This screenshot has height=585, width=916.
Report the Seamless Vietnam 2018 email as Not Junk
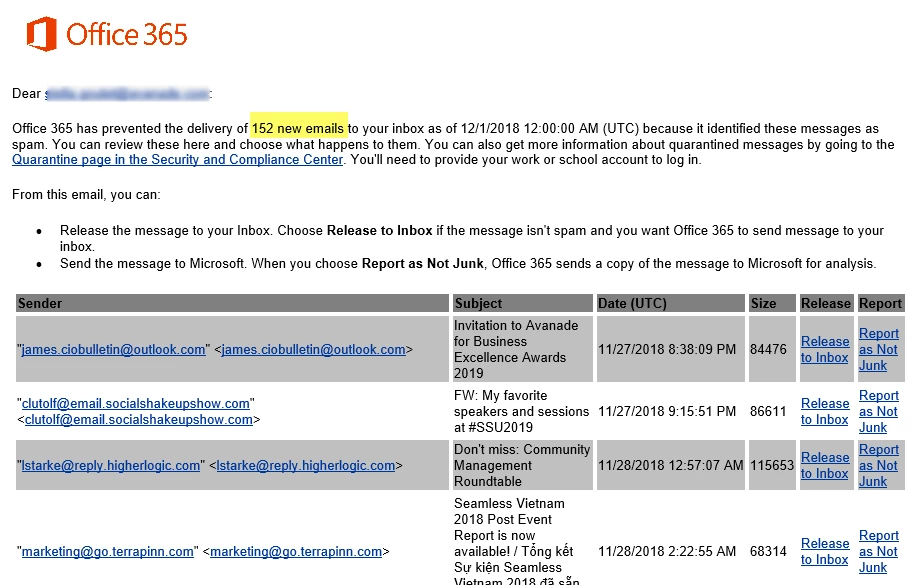[879, 552]
